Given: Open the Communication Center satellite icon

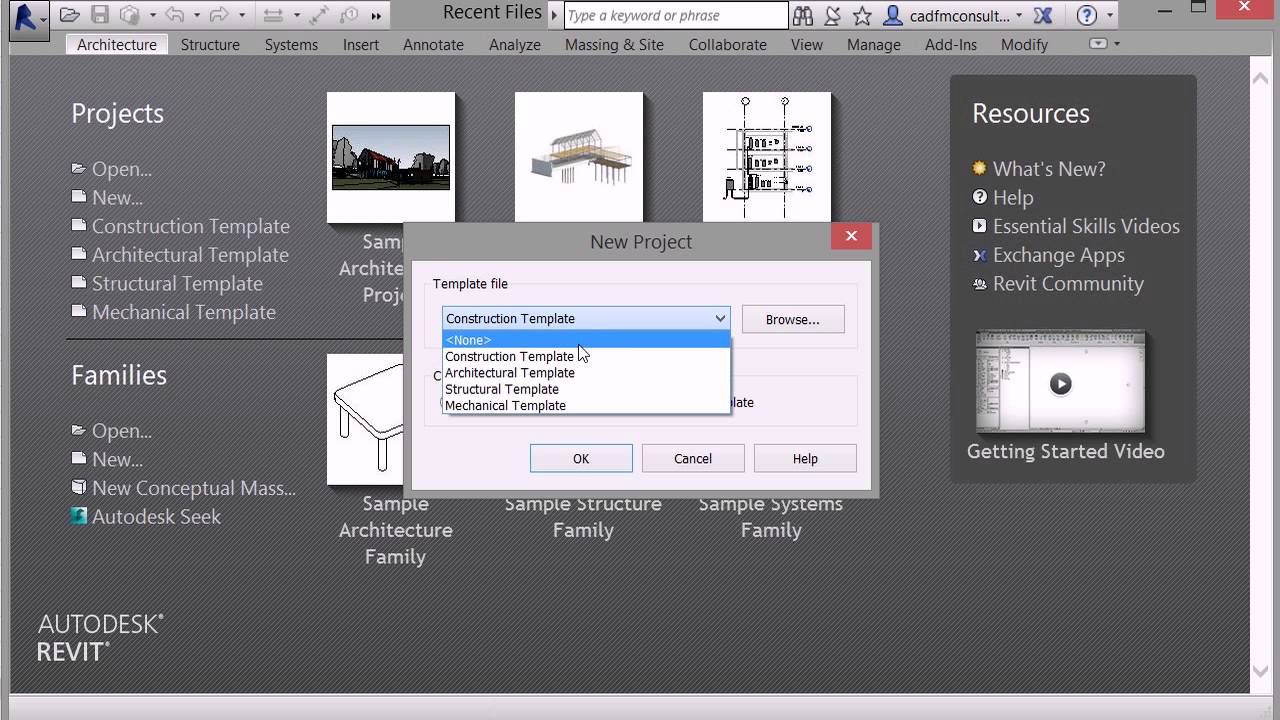Looking at the screenshot, I should 832,15.
